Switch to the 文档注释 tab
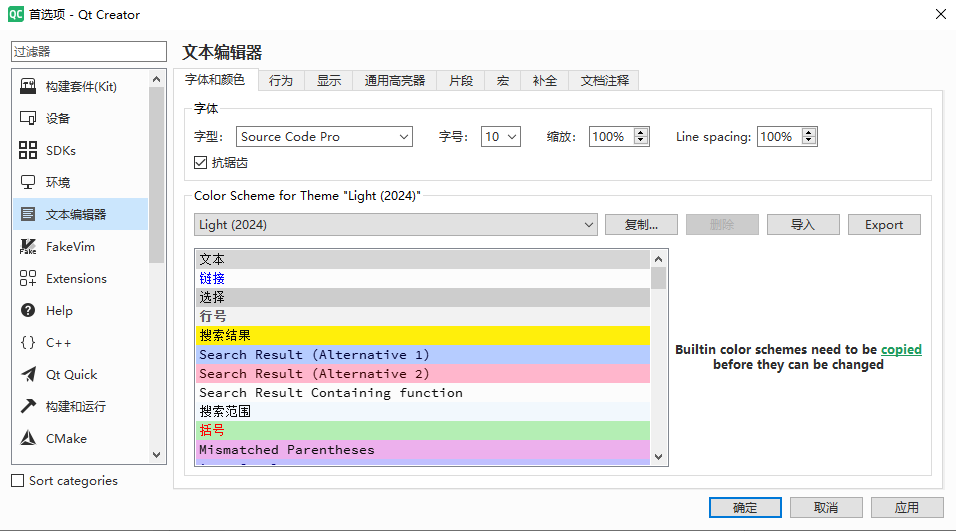This screenshot has height=532, width=968. point(604,81)
